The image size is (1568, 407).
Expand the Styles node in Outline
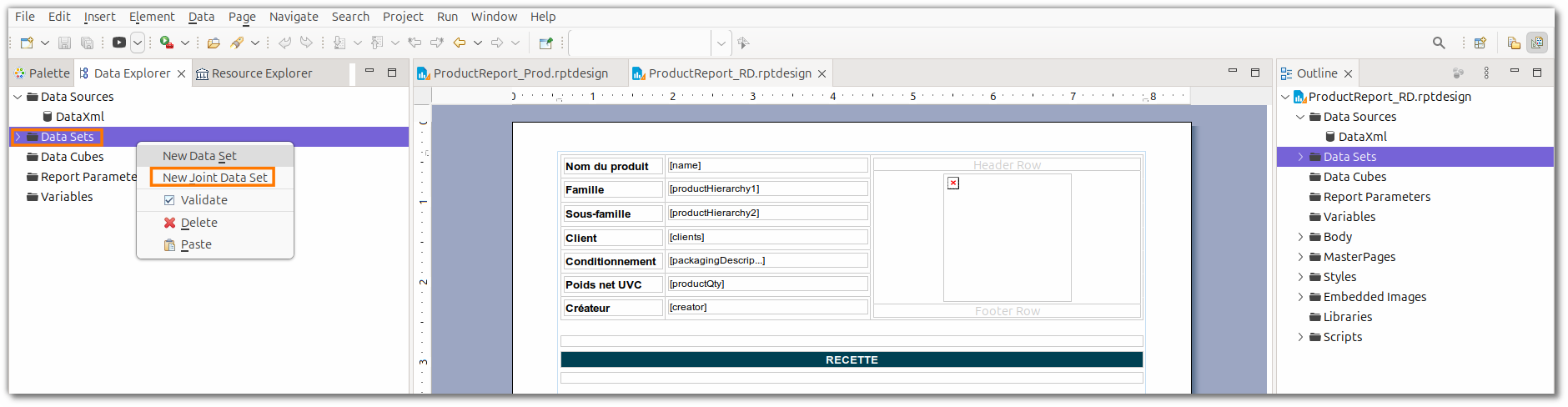[1300, 277]
